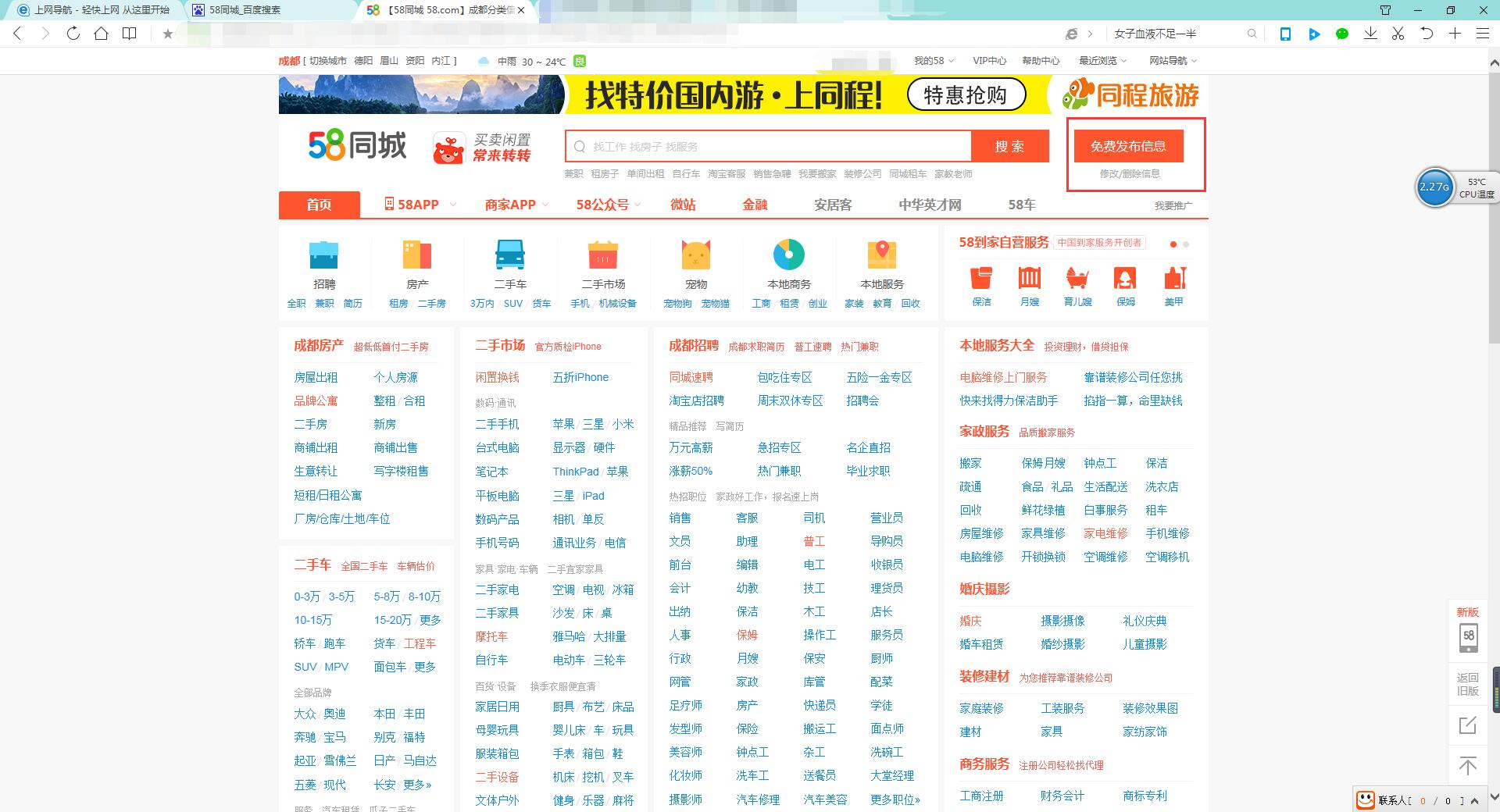Go to browser home page icon
Viewport: 1500px width, 812px height.
[101, 34]
